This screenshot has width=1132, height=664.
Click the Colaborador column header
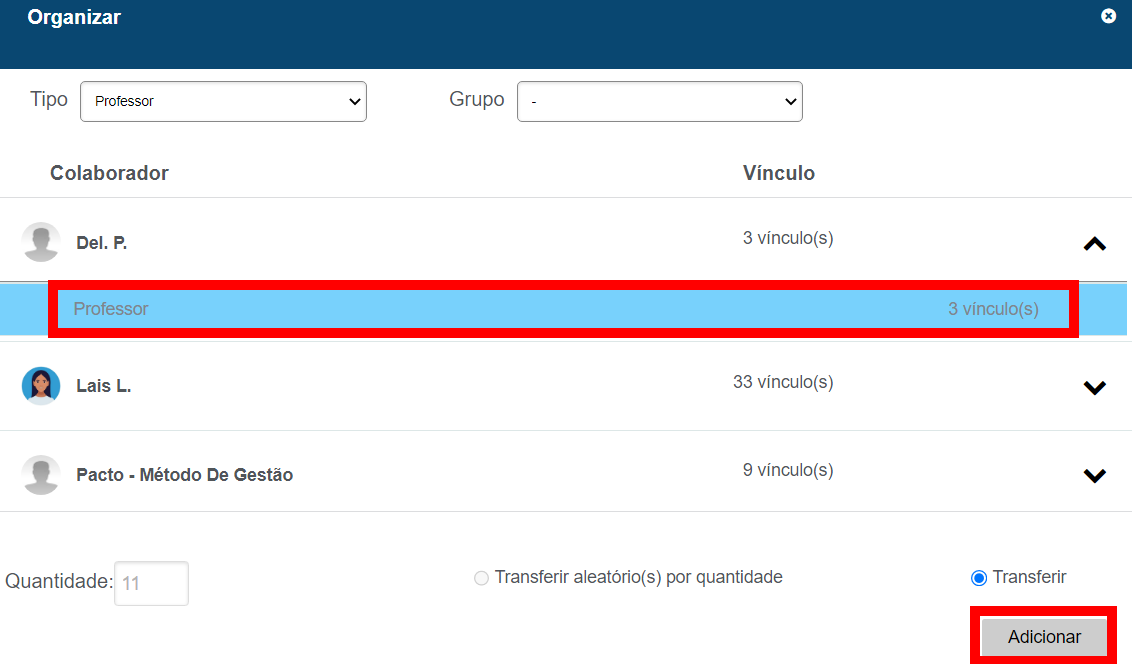click(109, 173)
